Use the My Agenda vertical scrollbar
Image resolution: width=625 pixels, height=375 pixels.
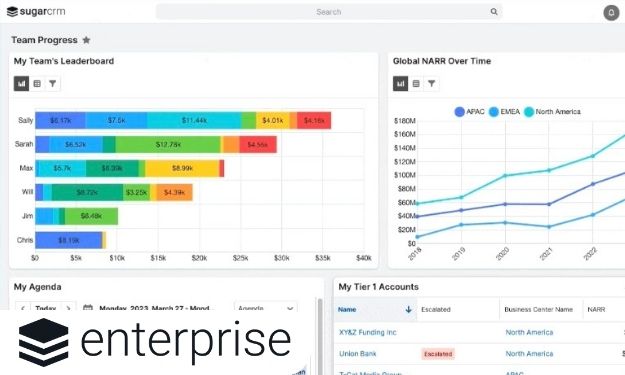click(x=320, y=336)
